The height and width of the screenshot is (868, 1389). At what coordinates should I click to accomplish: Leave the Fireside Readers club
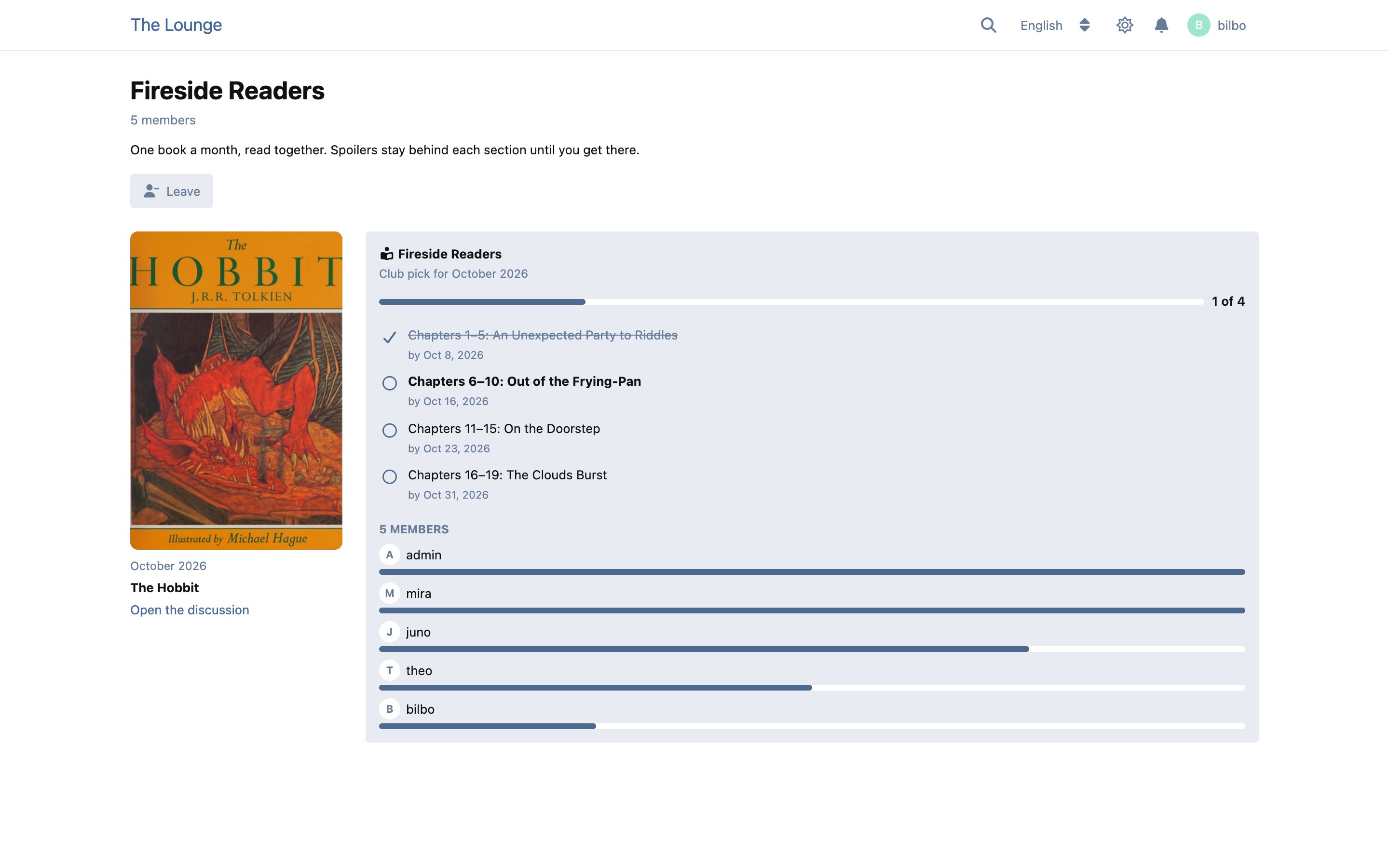[172, 191]
